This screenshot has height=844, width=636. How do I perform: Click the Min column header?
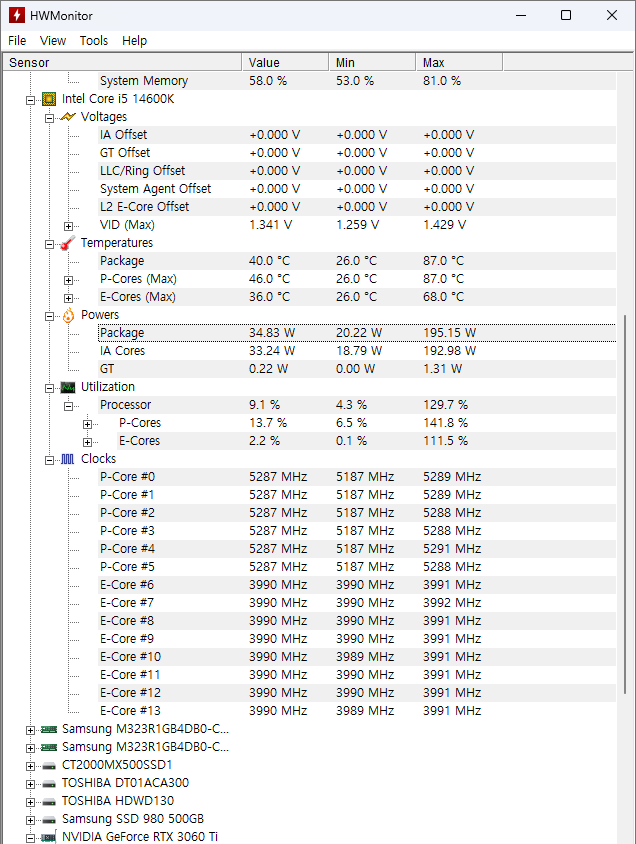point(372,62)
